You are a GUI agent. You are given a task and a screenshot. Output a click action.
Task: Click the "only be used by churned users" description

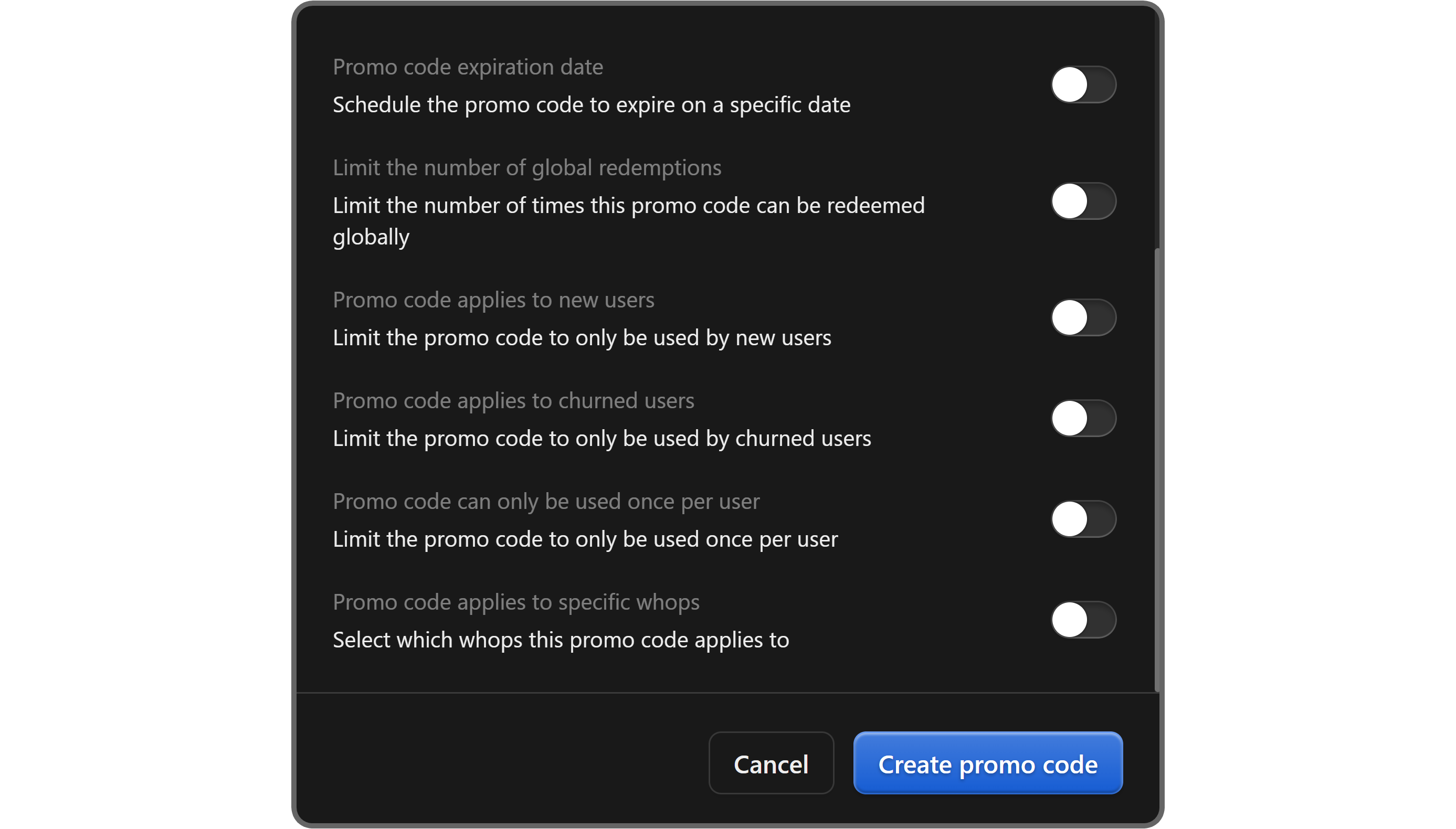(602, 439)
